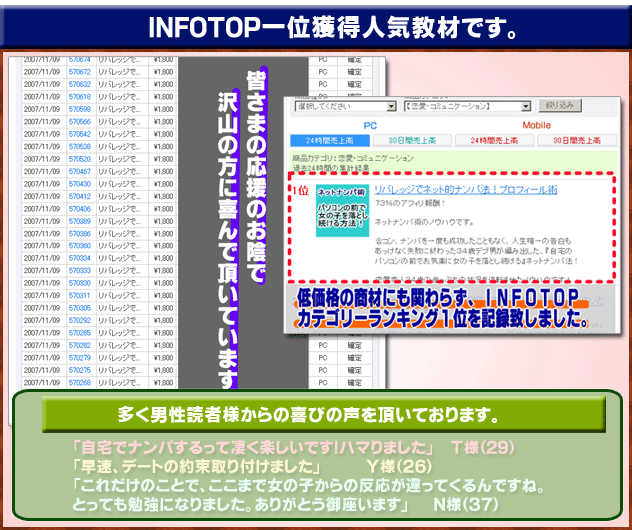Click date 2007/11/09 in row 570566

click(42, 122)
